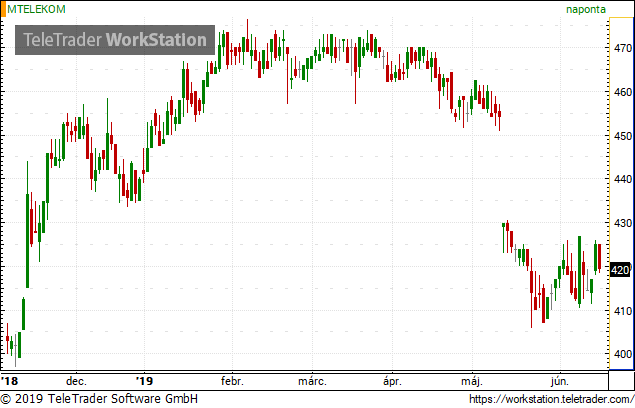Click the 'dec.' date axis label
This screenshot has width=635, height=408.
(76, 381)
